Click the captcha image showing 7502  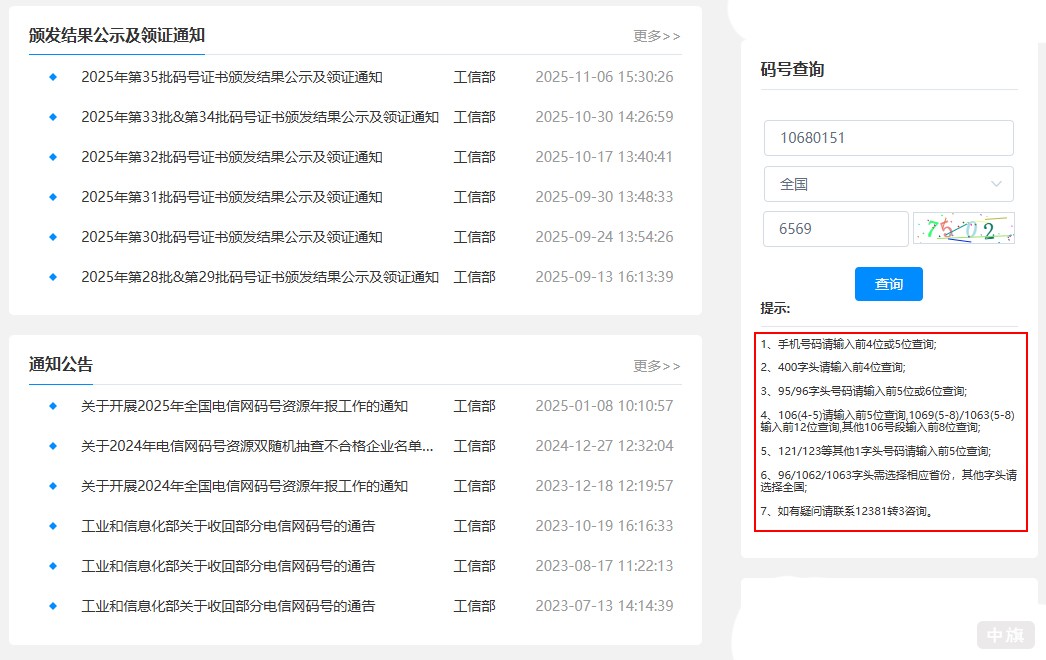point(963,229)
